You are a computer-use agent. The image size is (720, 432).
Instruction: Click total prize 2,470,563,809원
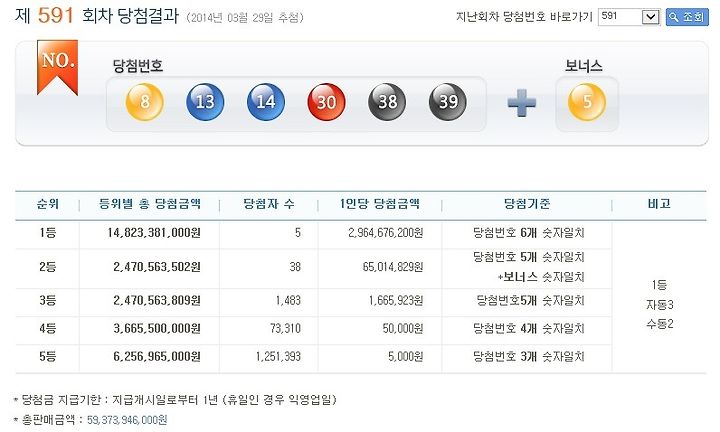157,301
